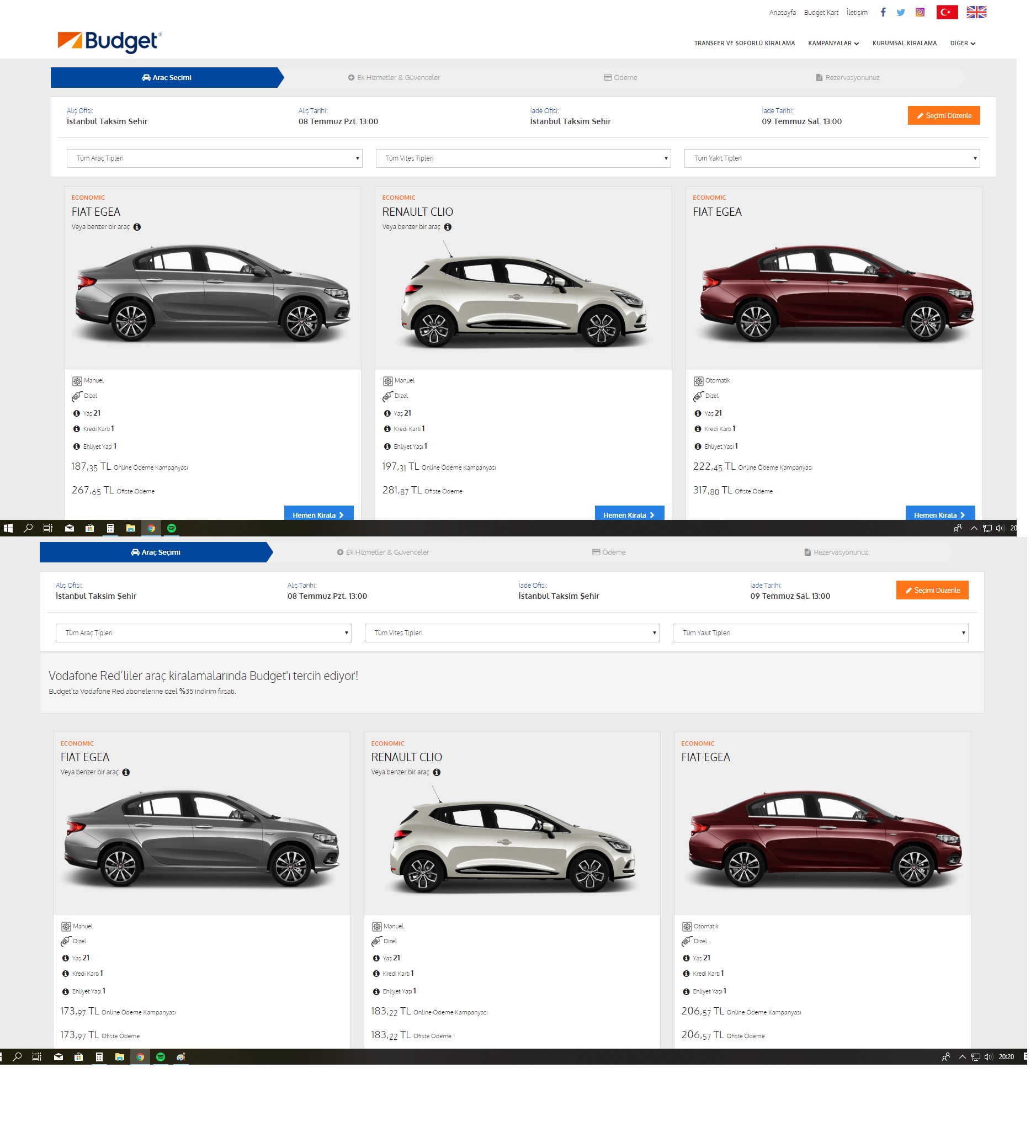Open File Explorer in upper taskbar
Screen dimensions: 1036x1148
click(130, 528)
